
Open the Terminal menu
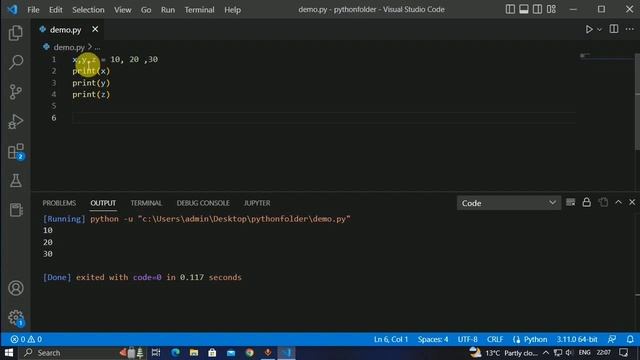tap(199, 9)
